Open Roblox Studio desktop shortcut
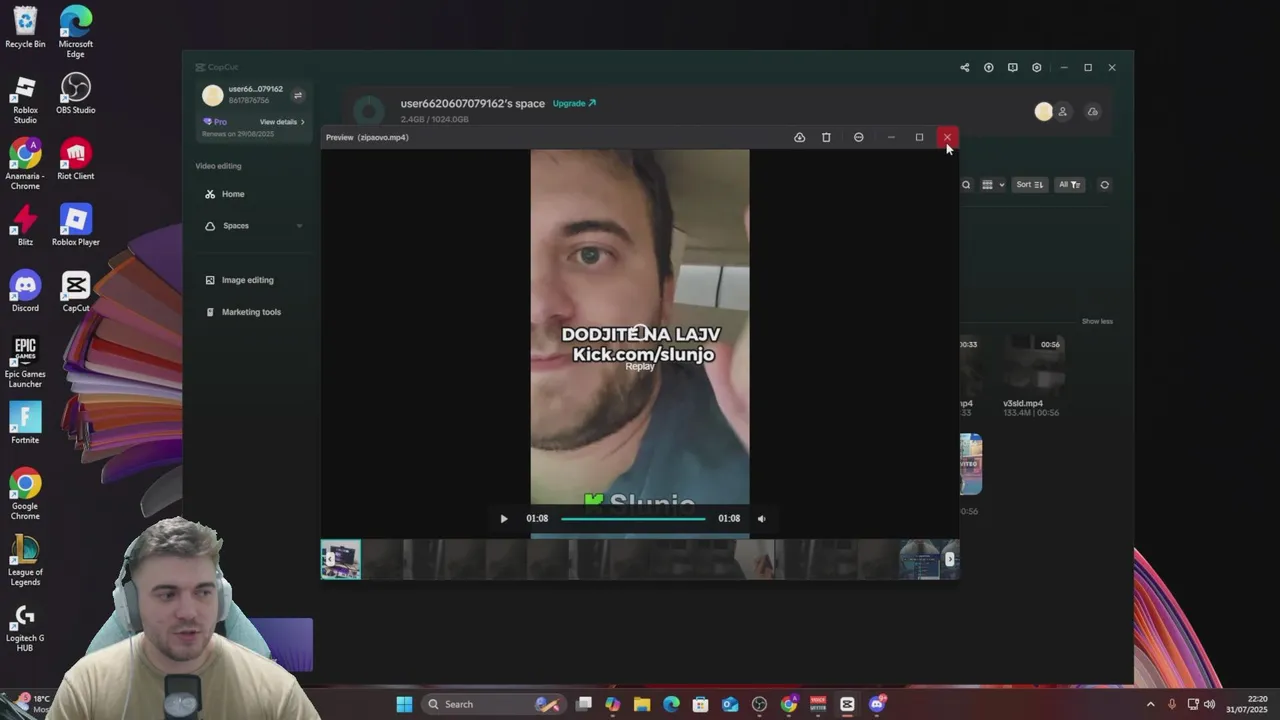Screen dimensions: 1280x720 point(25,100)
